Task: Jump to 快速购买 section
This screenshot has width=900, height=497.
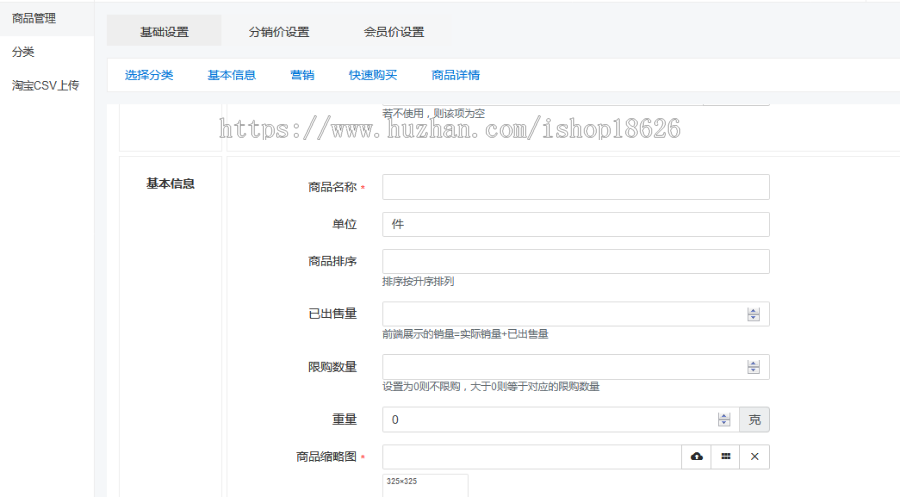Action: coord(373,75)
